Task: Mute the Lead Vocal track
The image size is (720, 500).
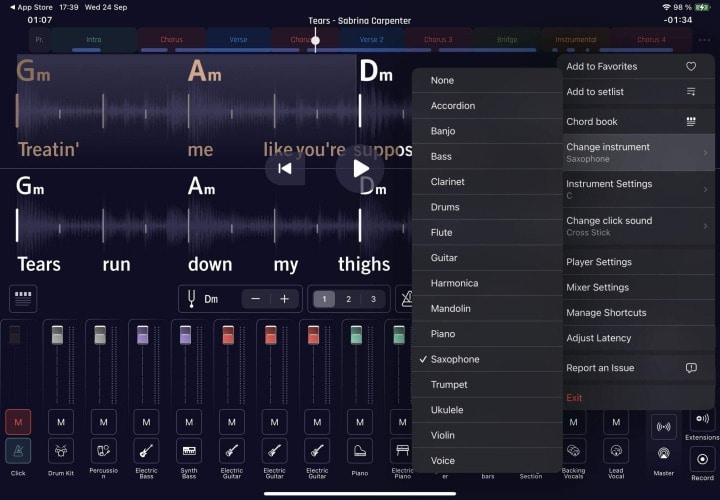Action: [x=616, y=422]
